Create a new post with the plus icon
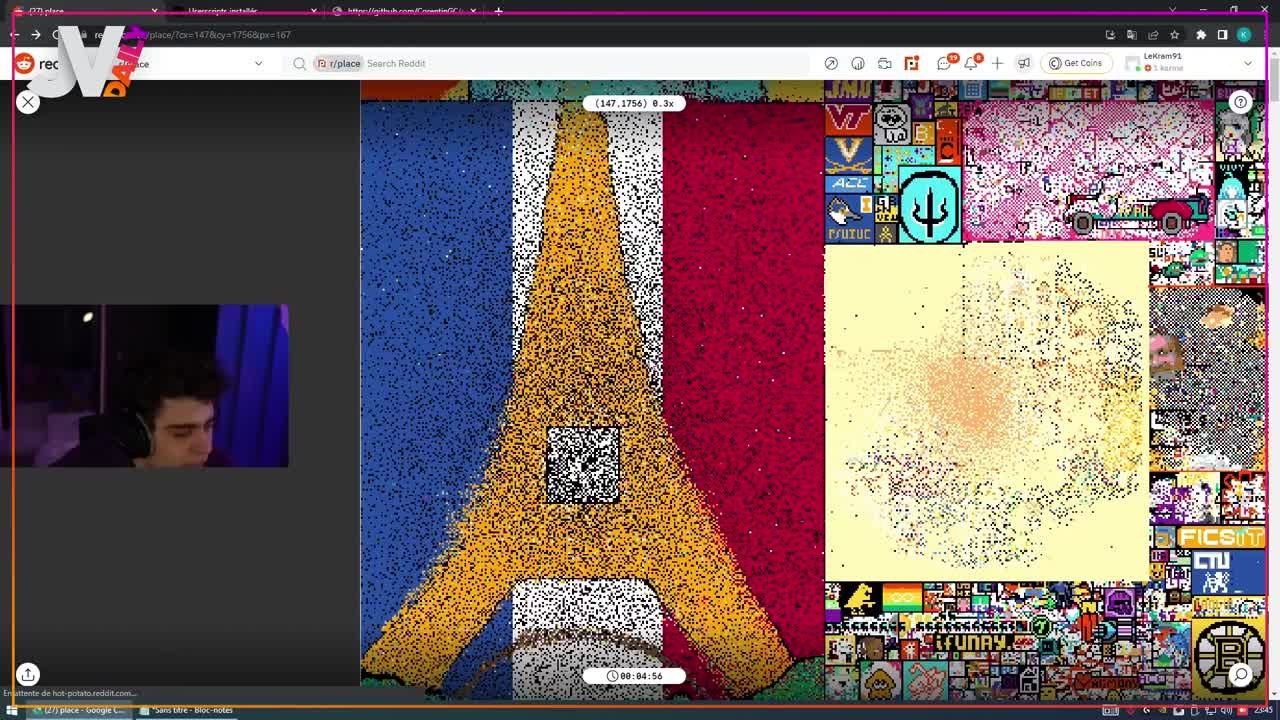Screen dimensions: 1280x720 [x=997, y=63]
